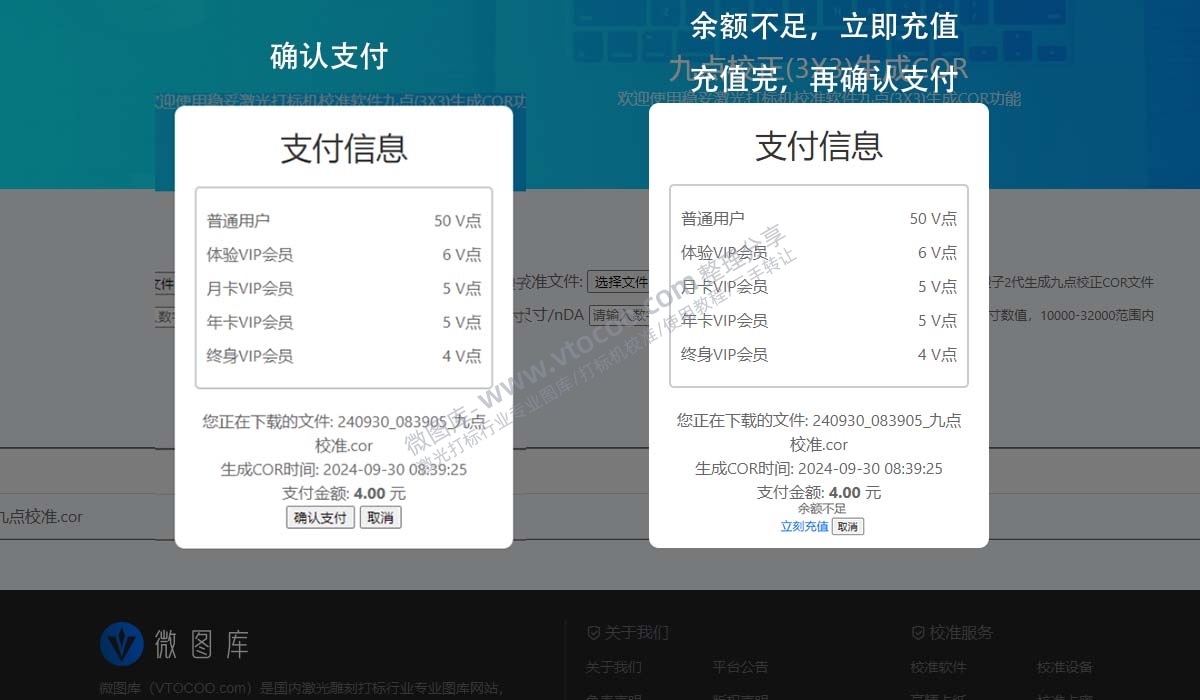Click 确认支付 in the left payment dialog

(x=320, y=517)
